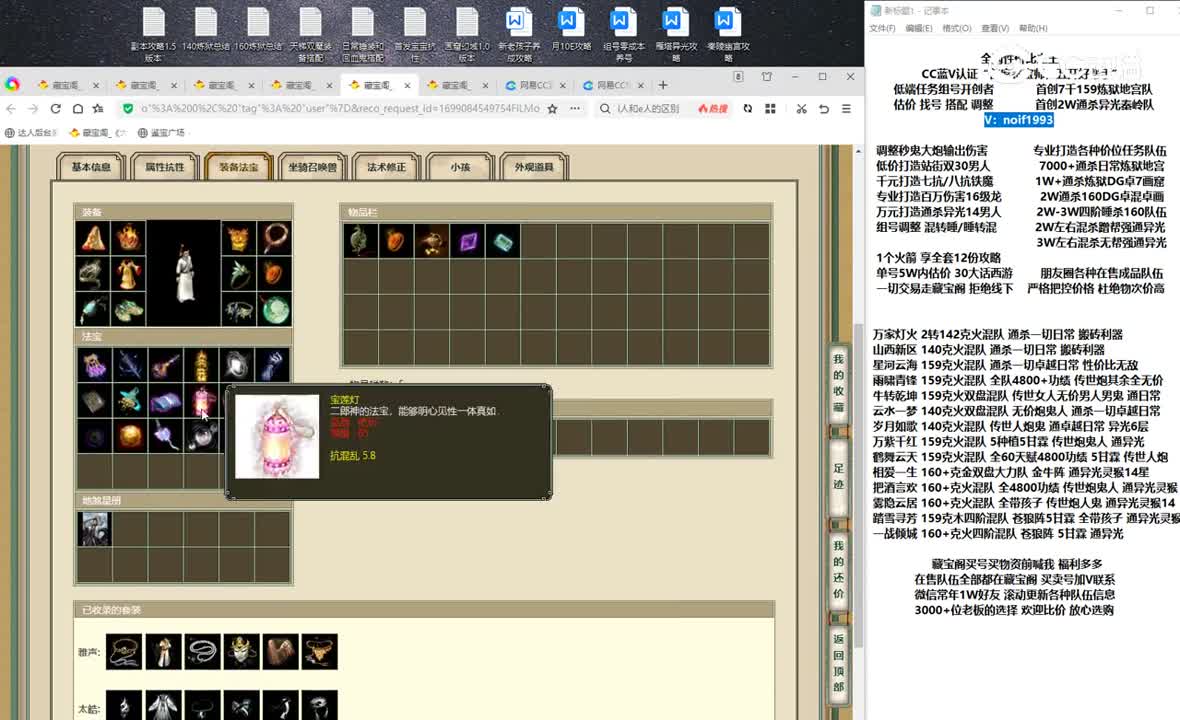Open the 坐骑召唤兽 tab
1180x720 pixels.
click(312, 167)
